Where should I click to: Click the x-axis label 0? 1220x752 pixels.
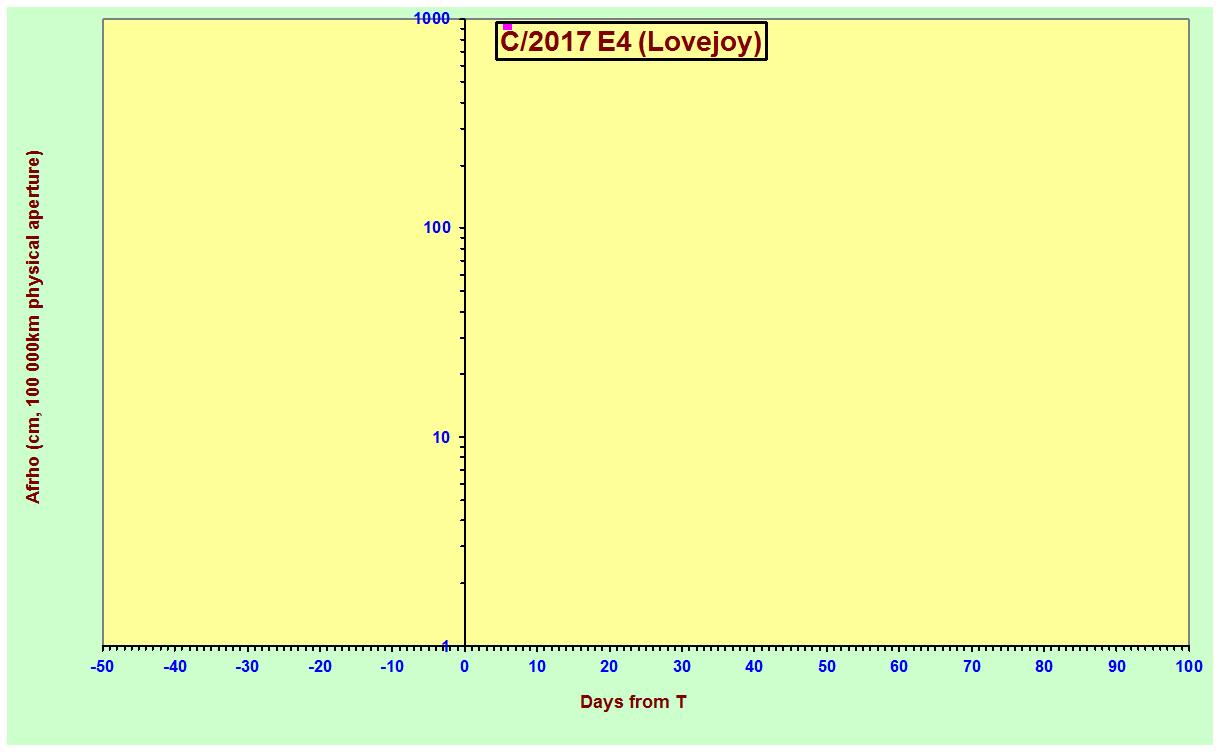pos(465,666)
